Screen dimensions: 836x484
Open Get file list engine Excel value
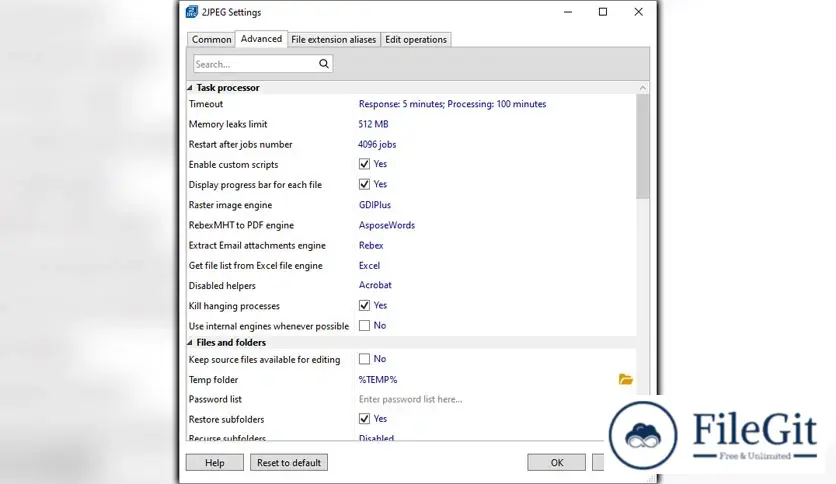[369, 265]
